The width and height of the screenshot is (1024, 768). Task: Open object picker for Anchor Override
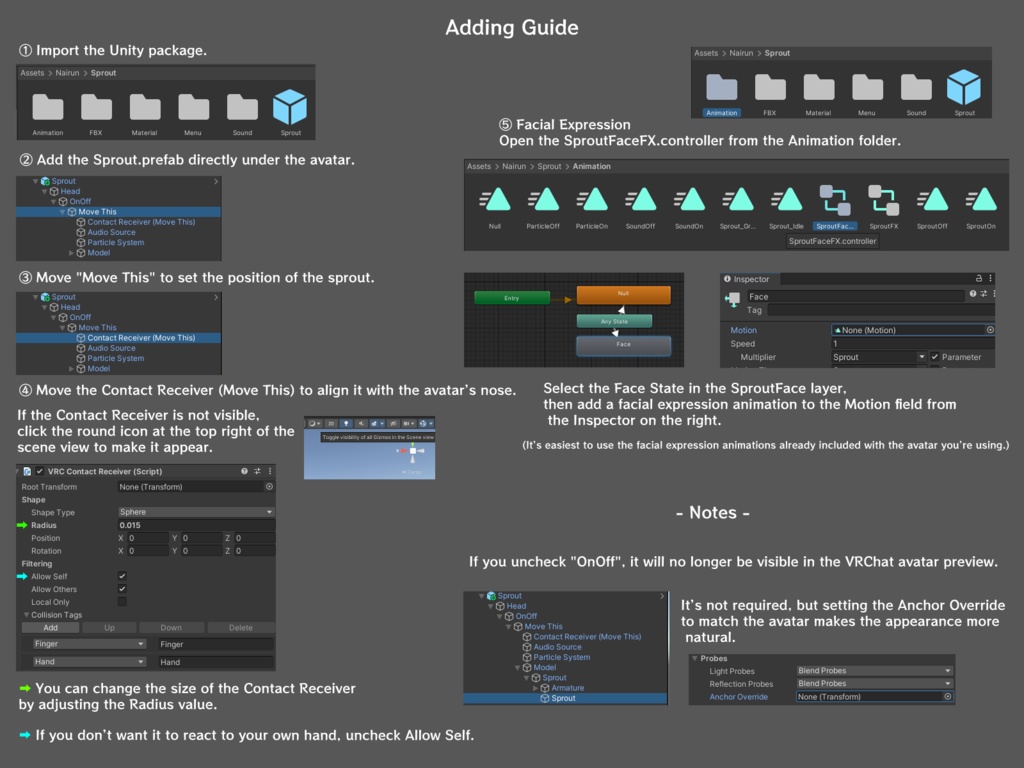pyautogui.click(x=948, y=697)
